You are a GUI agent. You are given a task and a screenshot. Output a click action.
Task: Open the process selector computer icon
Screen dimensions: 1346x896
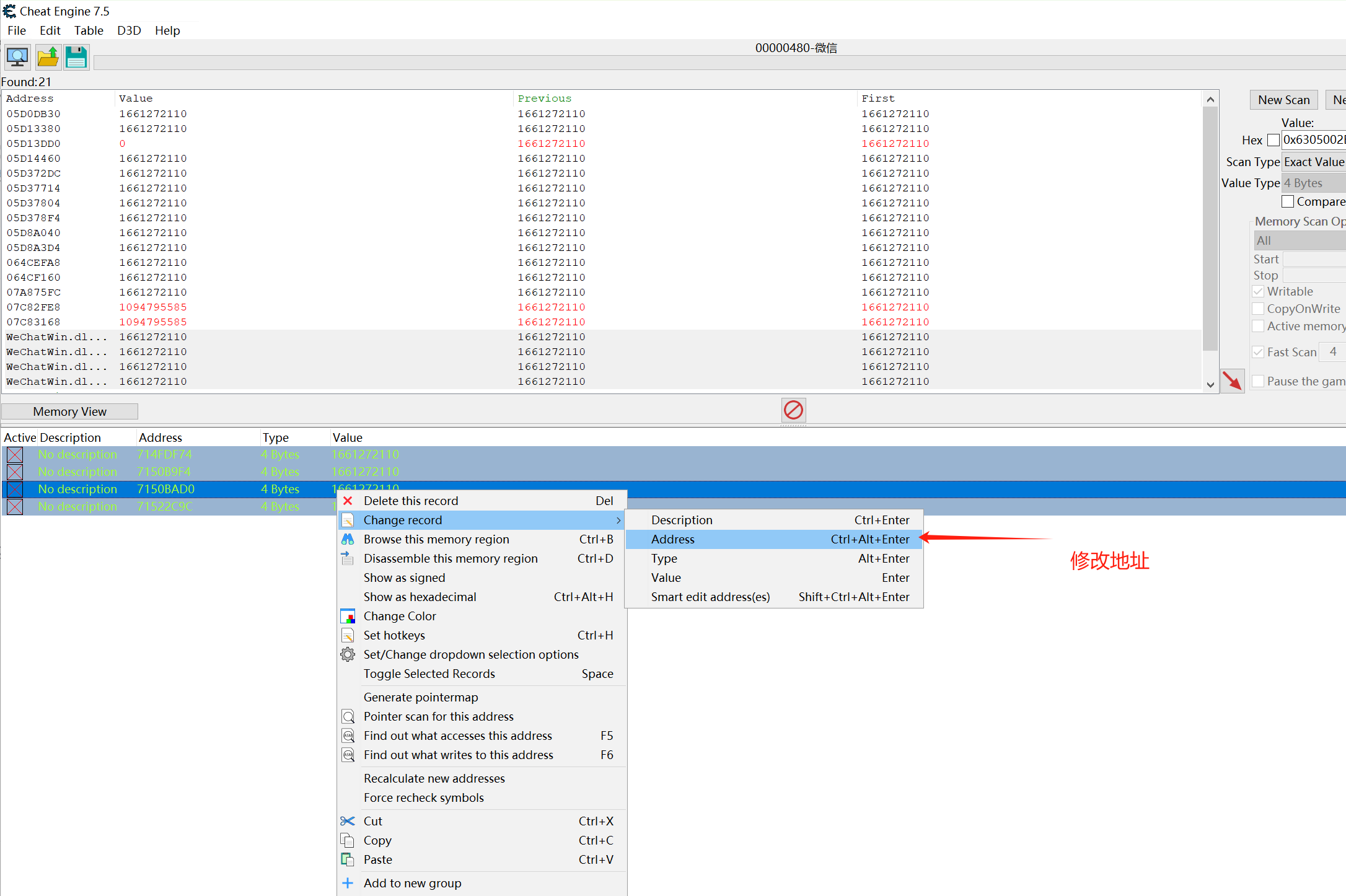click(x=17, y=58)
